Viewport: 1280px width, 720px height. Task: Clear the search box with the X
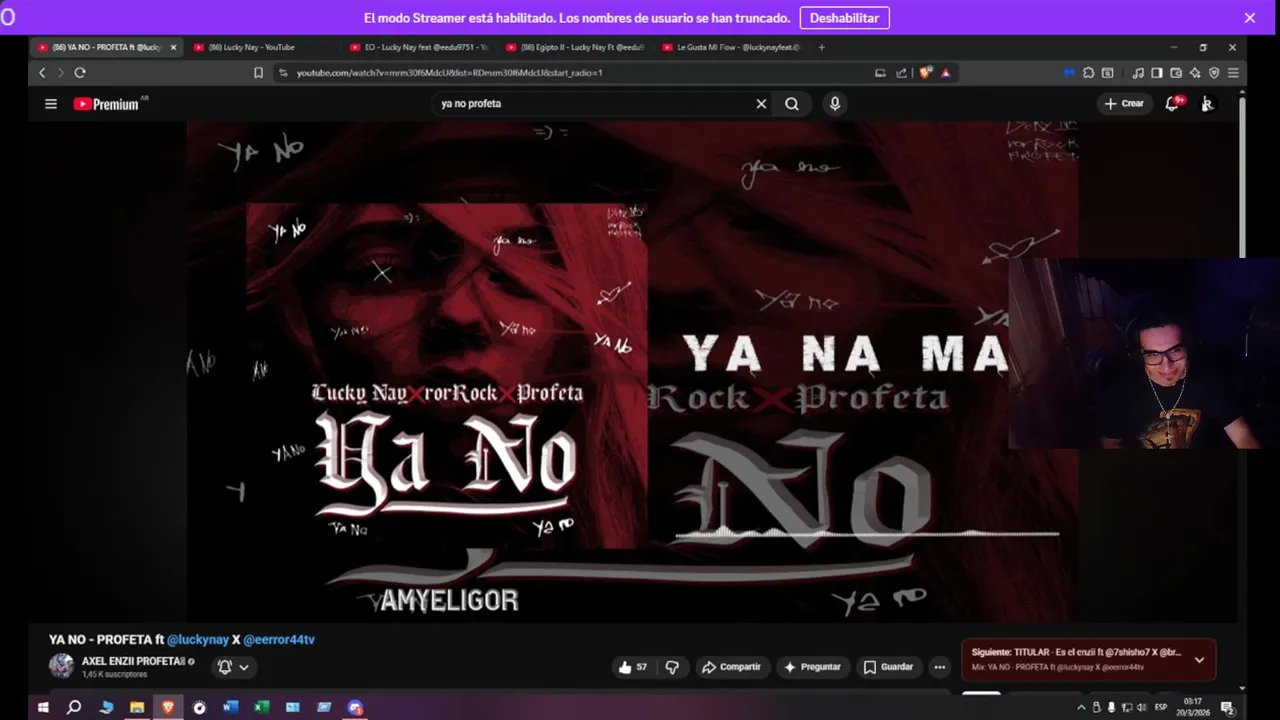pyautogui.click(x=761, y=103)
